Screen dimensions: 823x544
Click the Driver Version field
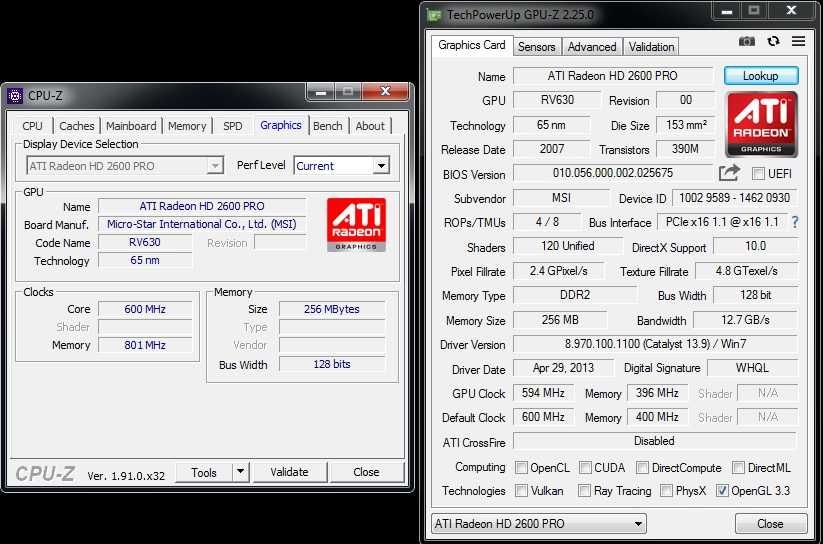click(x=655, y=344)
